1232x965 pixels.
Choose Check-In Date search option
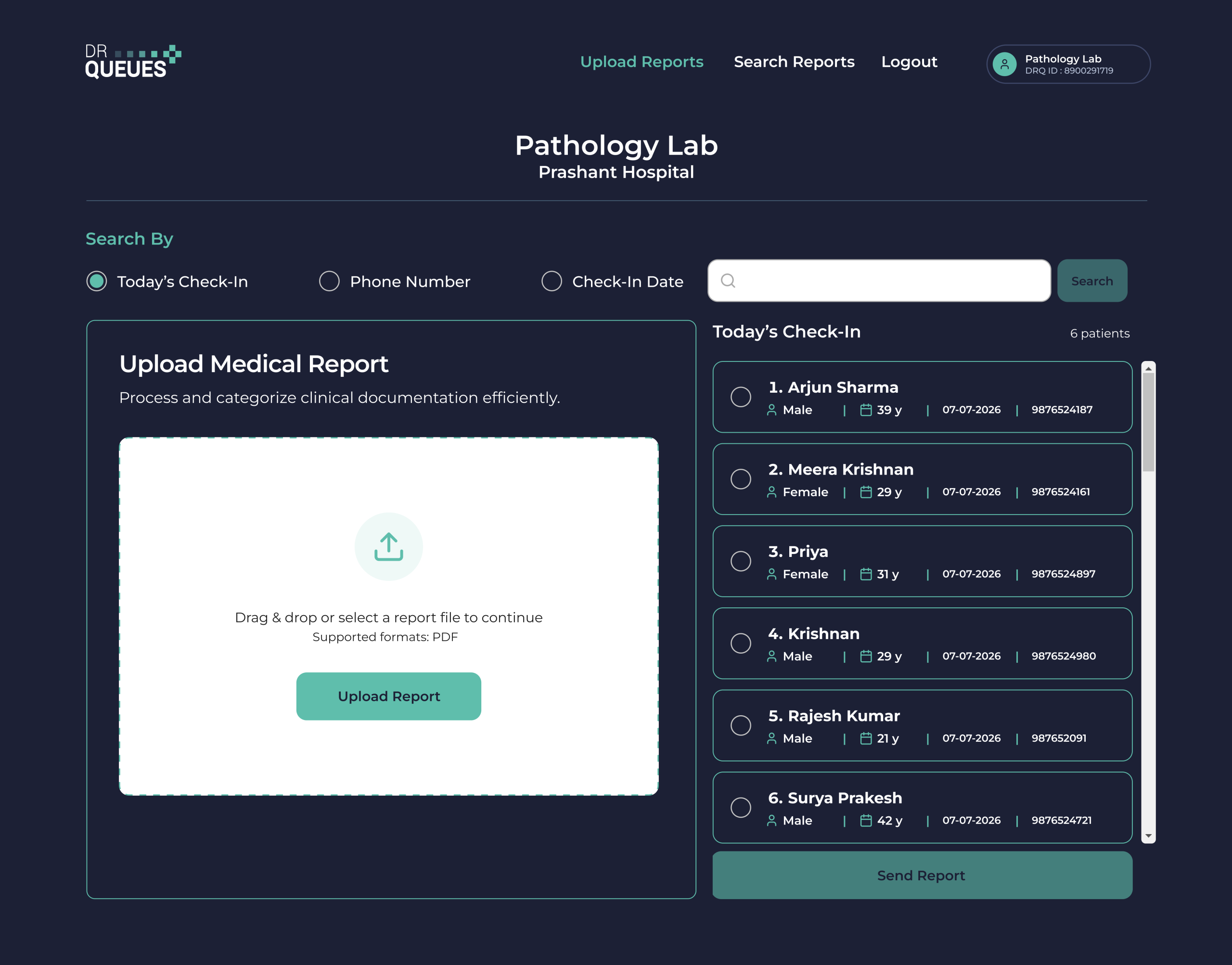[x=552, y=281]
